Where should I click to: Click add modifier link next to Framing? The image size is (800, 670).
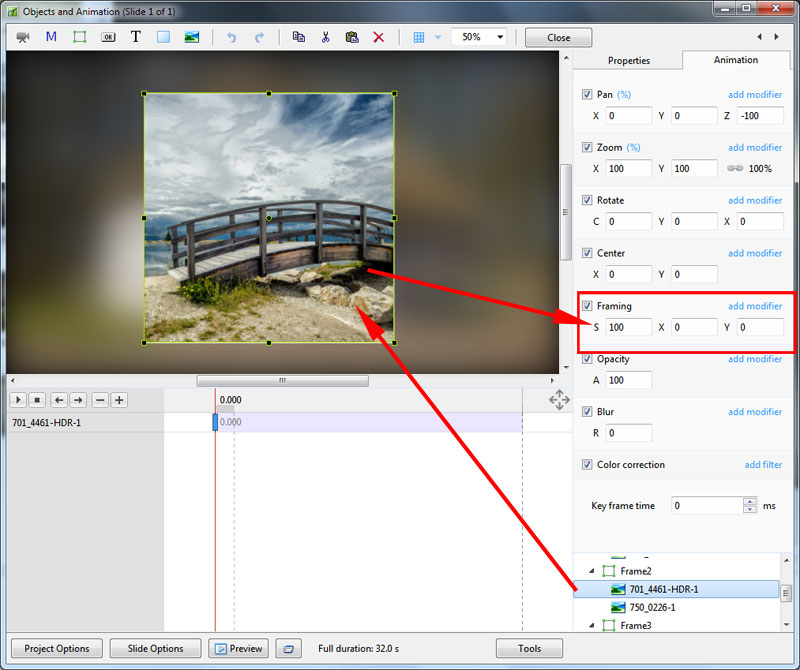(754, 306)
